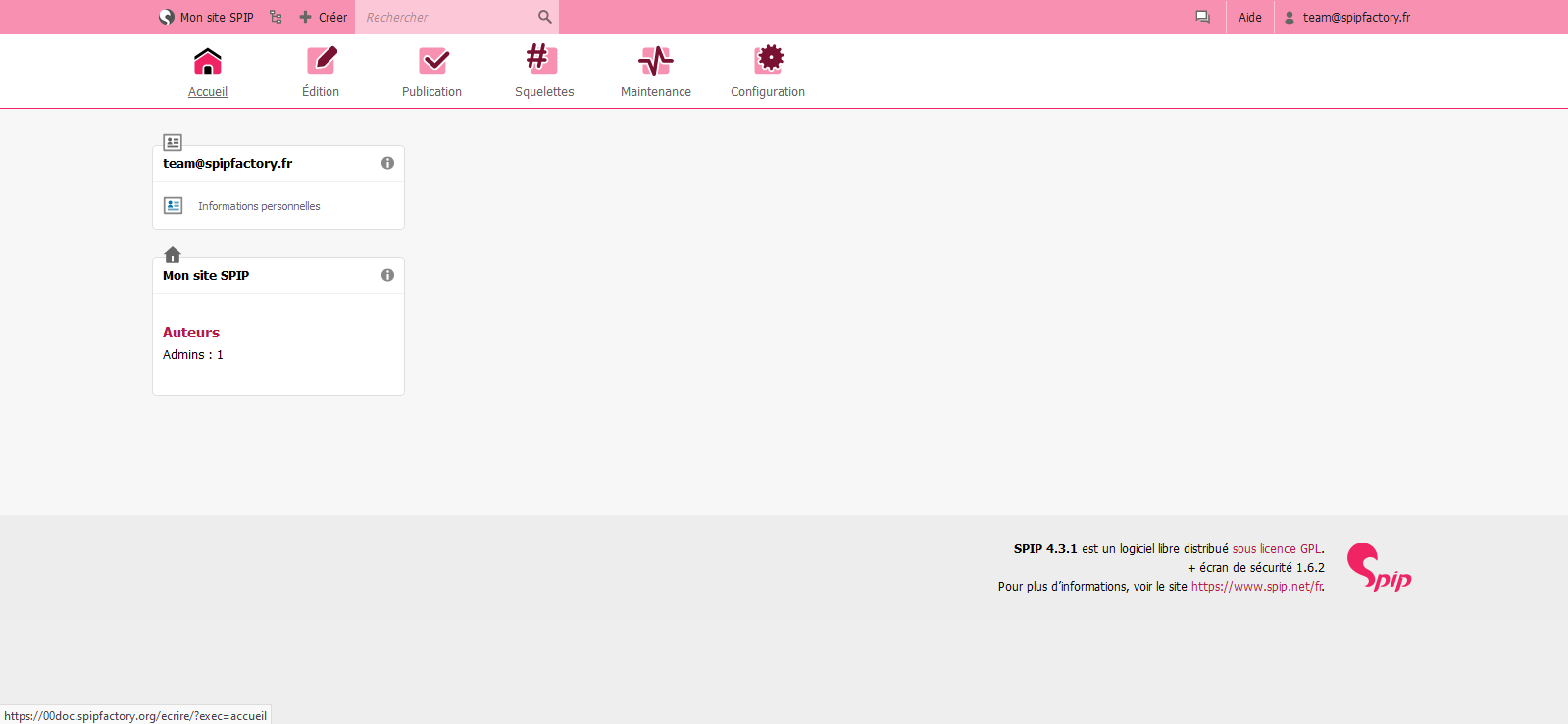The image size is (1568, 724).
Task: Click the écran de sécurité 1.6.2 text
Action: click(x=1262, y=568)
